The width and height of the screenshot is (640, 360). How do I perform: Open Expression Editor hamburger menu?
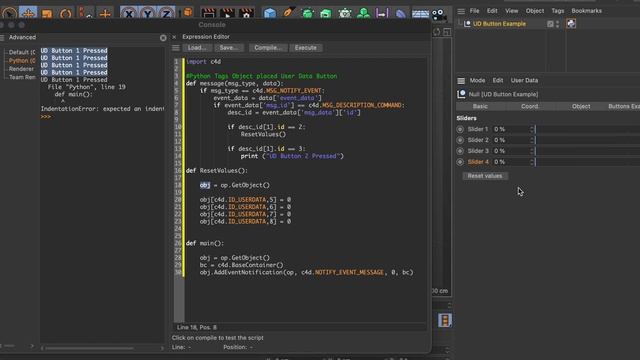point(176,48)
